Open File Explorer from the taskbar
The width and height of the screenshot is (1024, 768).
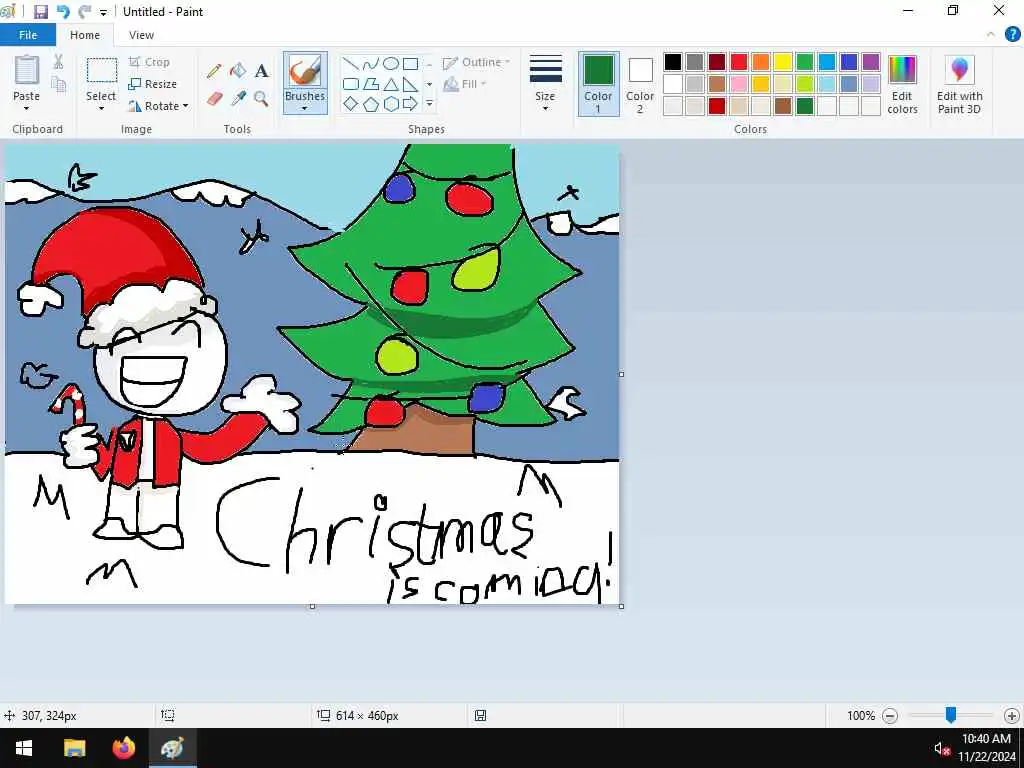click(x=74, y=748)
